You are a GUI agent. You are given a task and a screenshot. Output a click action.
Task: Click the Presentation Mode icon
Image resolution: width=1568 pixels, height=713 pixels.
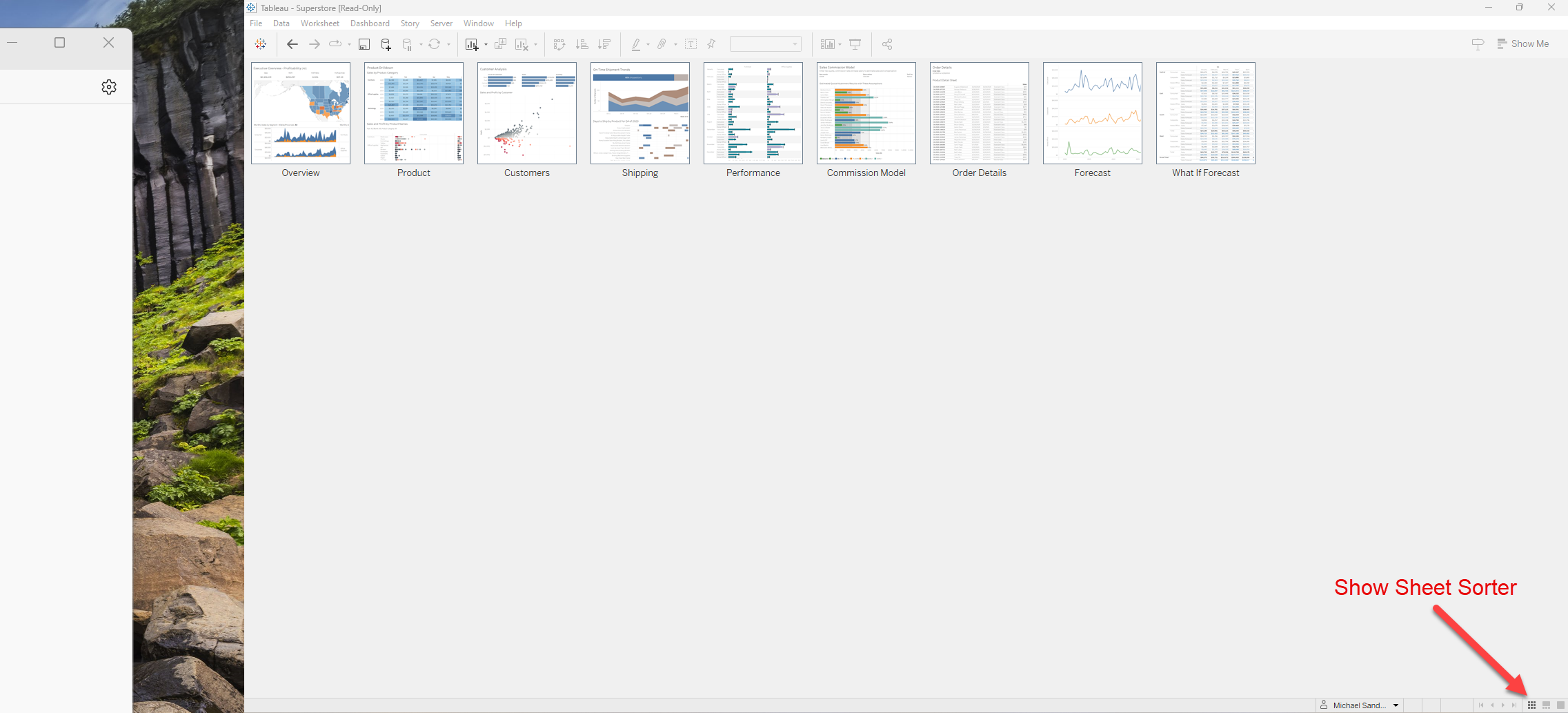pos(855,44)
